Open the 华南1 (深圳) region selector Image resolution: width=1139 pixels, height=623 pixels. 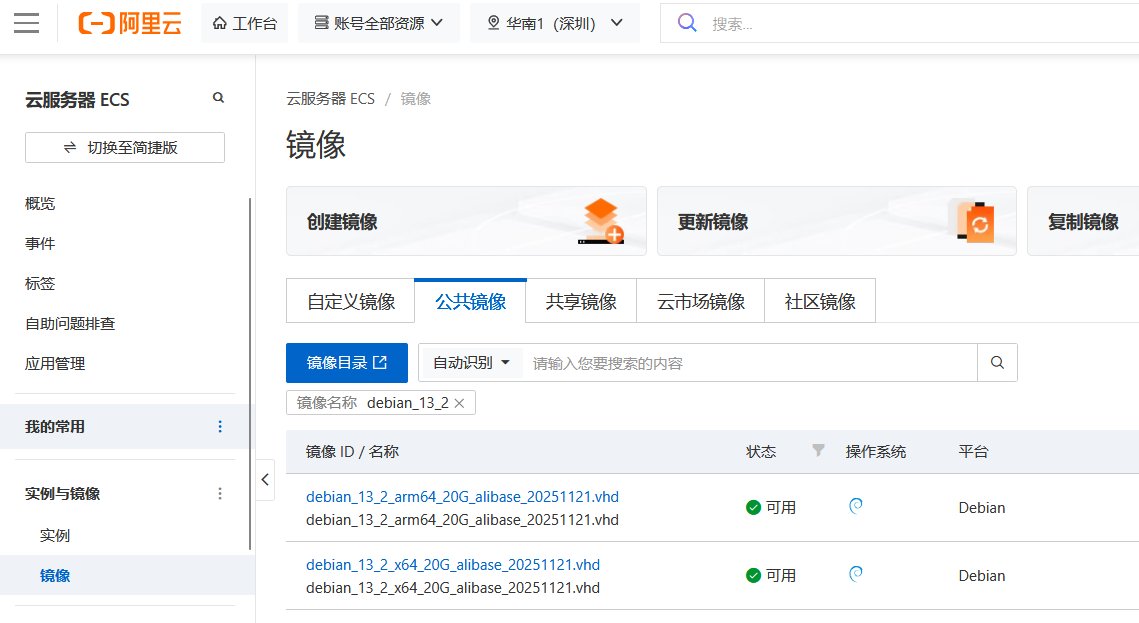pyautogui.click(x=555, y=23)
